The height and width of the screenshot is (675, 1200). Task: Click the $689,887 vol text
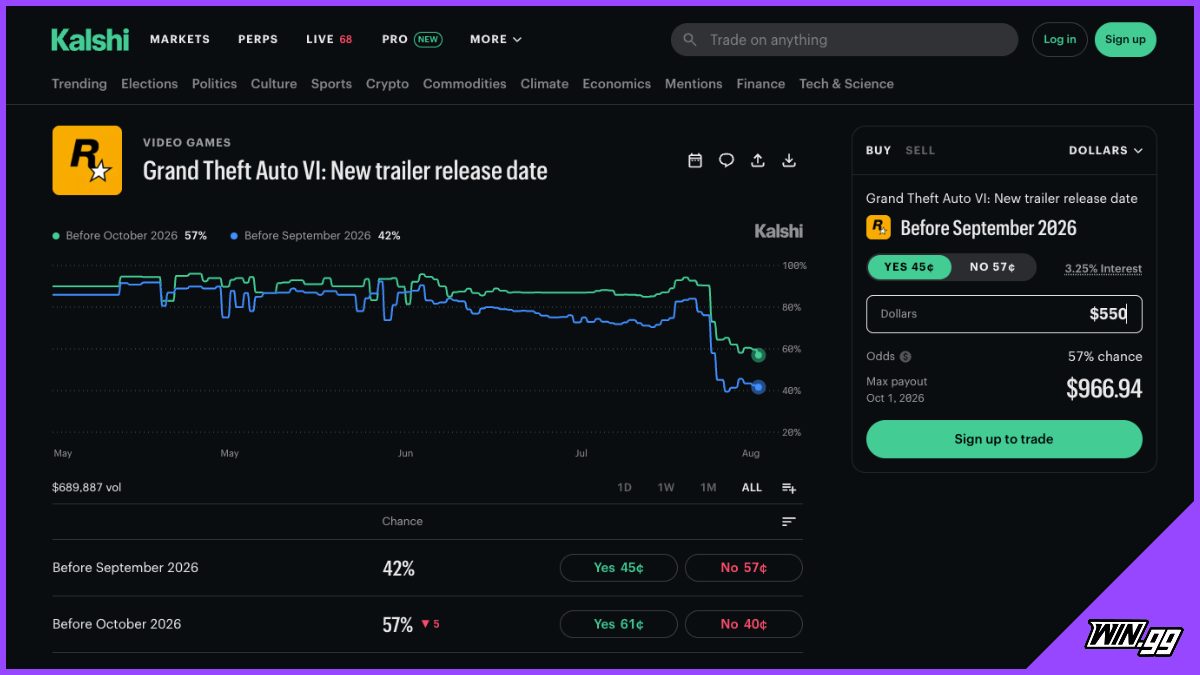coord(87,488)
